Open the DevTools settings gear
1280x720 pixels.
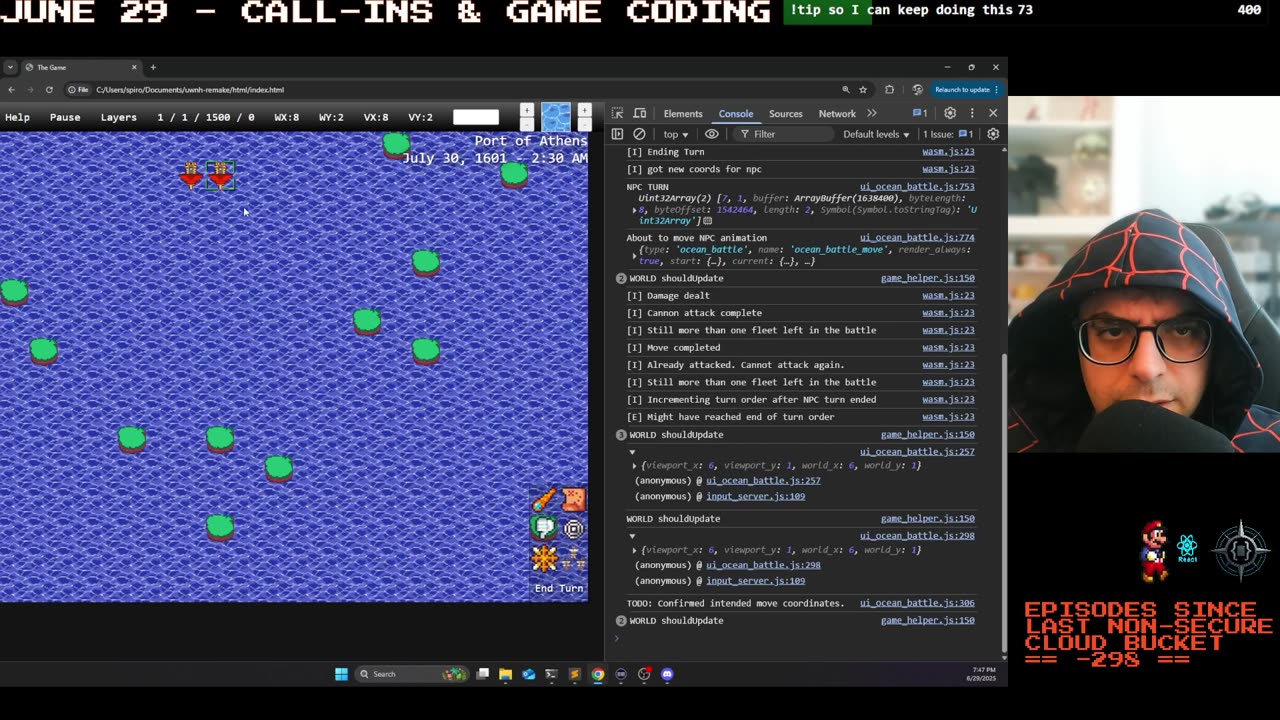950,113
